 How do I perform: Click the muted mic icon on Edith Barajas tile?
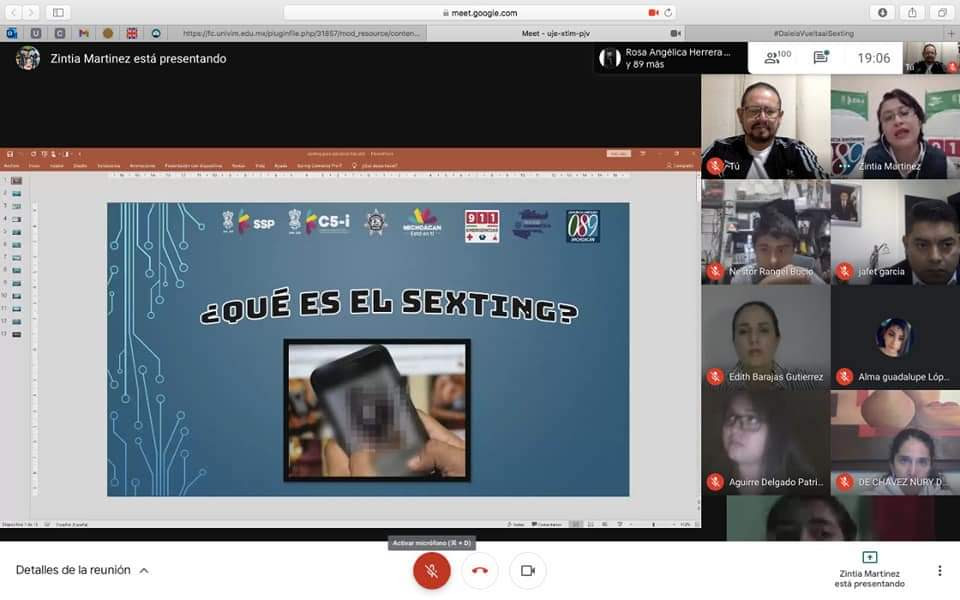click(714, 376)
